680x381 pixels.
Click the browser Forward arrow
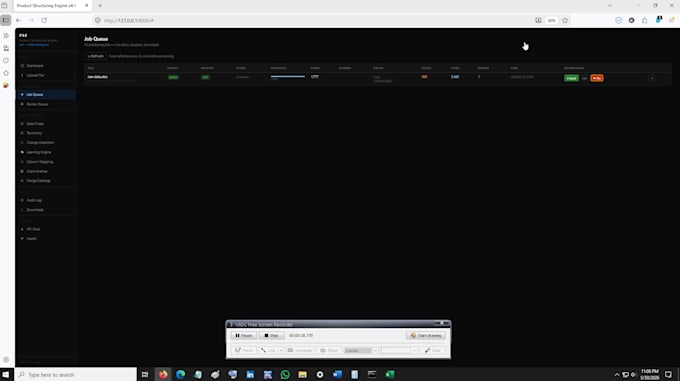(31, 20)
